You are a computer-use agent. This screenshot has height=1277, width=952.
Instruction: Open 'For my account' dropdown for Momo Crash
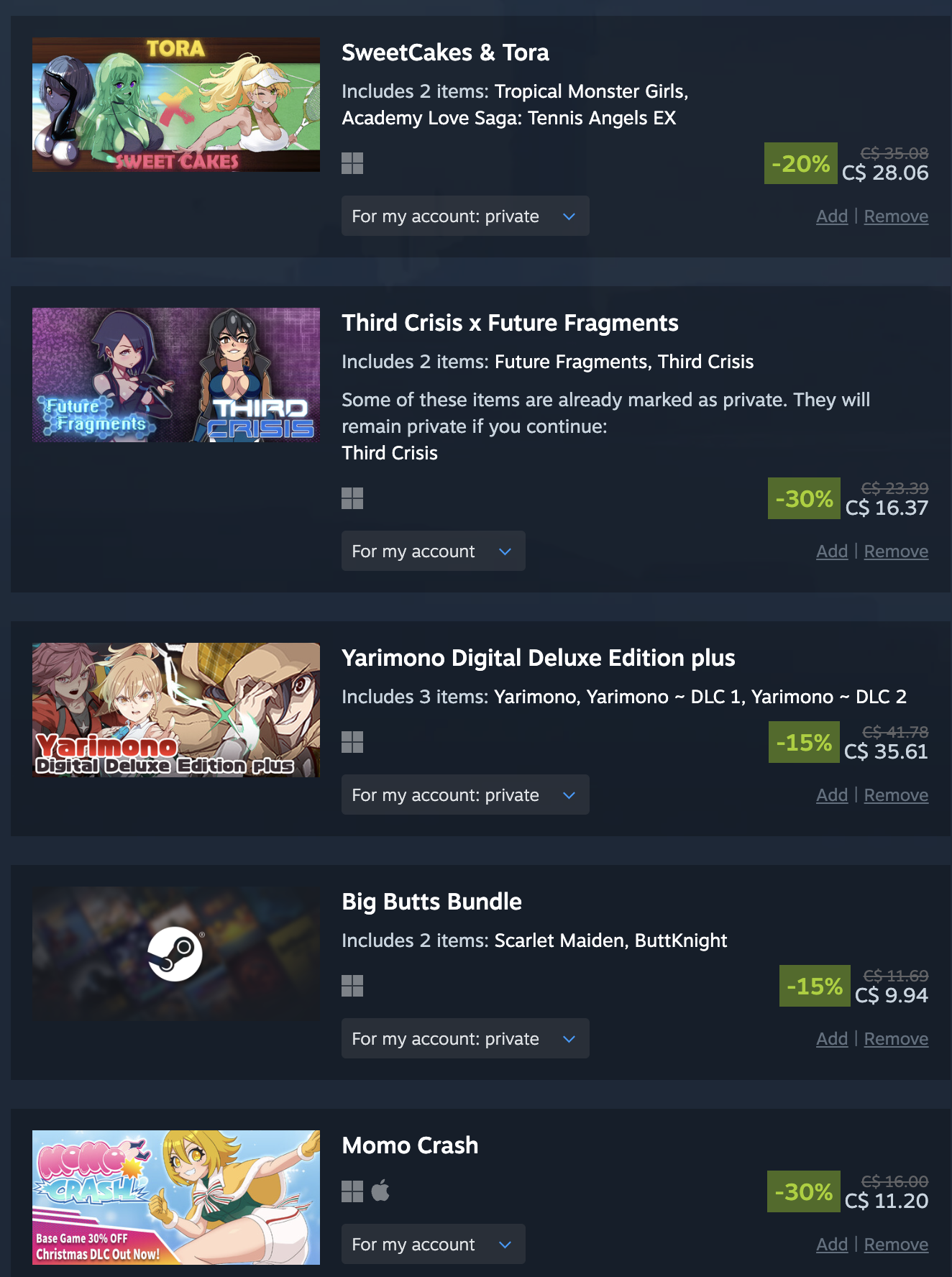point(434,1244)
